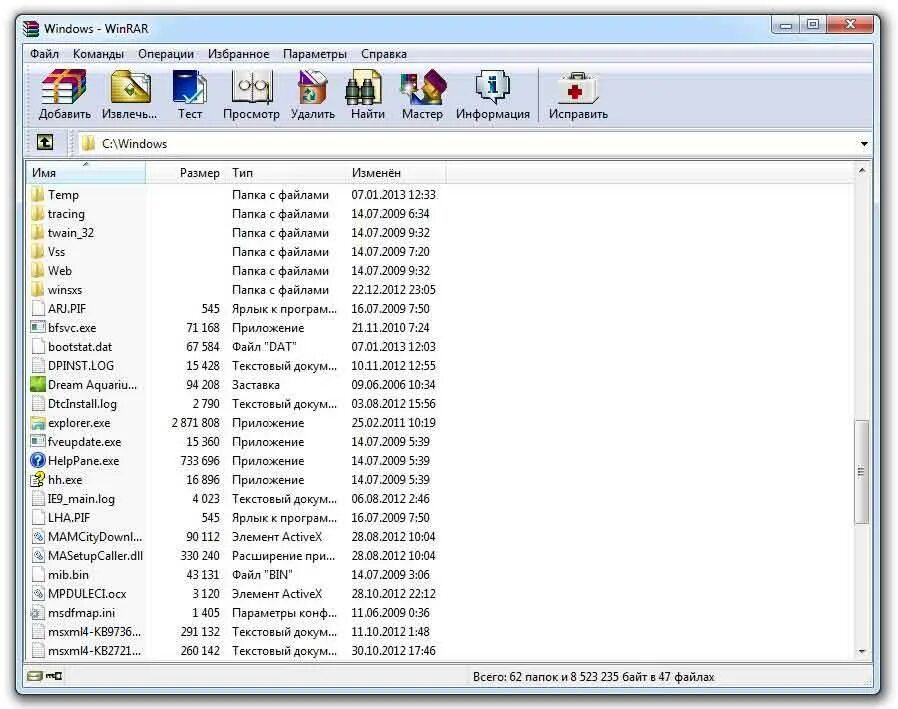Click the Заставка type cell
Viewport: 898px width, 709px height.
[x=256, y=385]
